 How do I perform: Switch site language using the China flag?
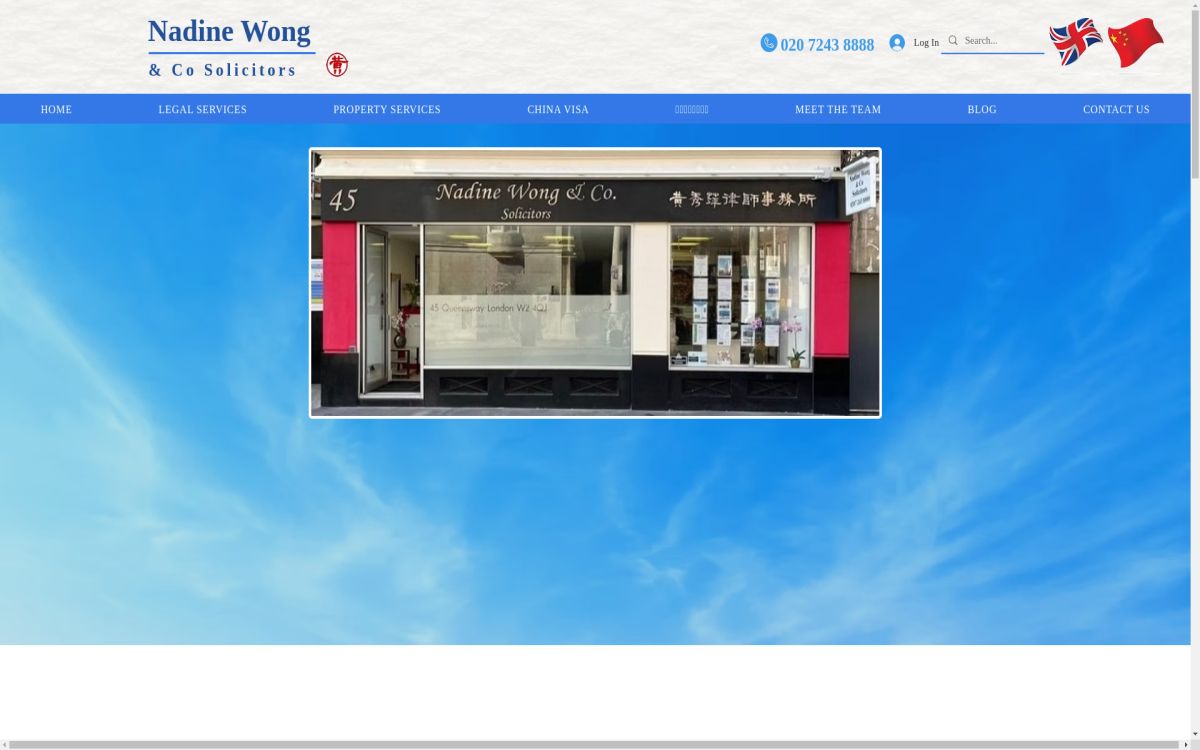[1135, 41]
